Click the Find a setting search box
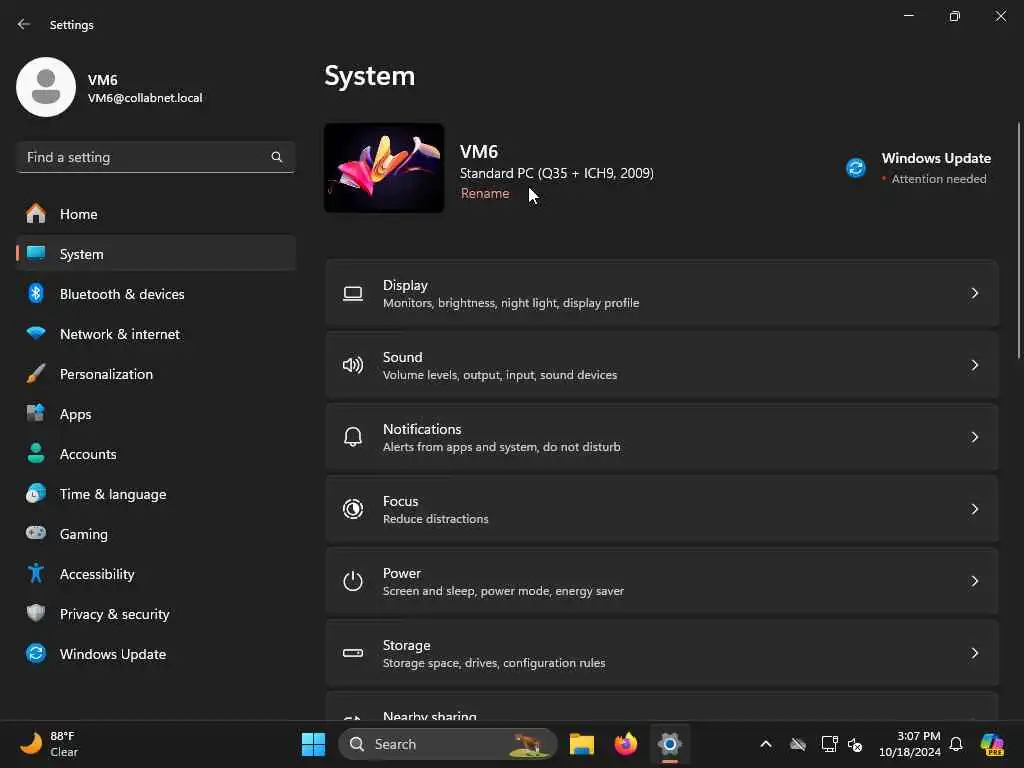The height and width of the screenshot is (768, 1024). 155,157
